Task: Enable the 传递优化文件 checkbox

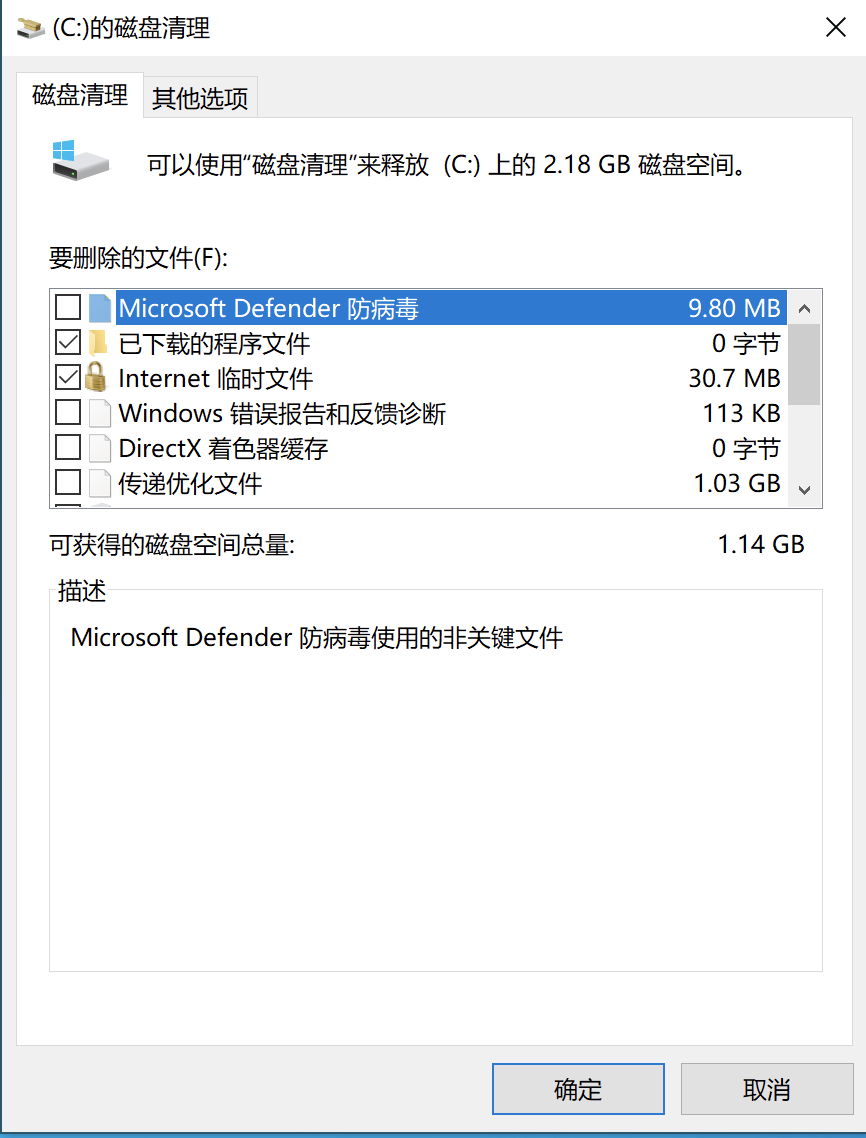Action: [68, 483]
